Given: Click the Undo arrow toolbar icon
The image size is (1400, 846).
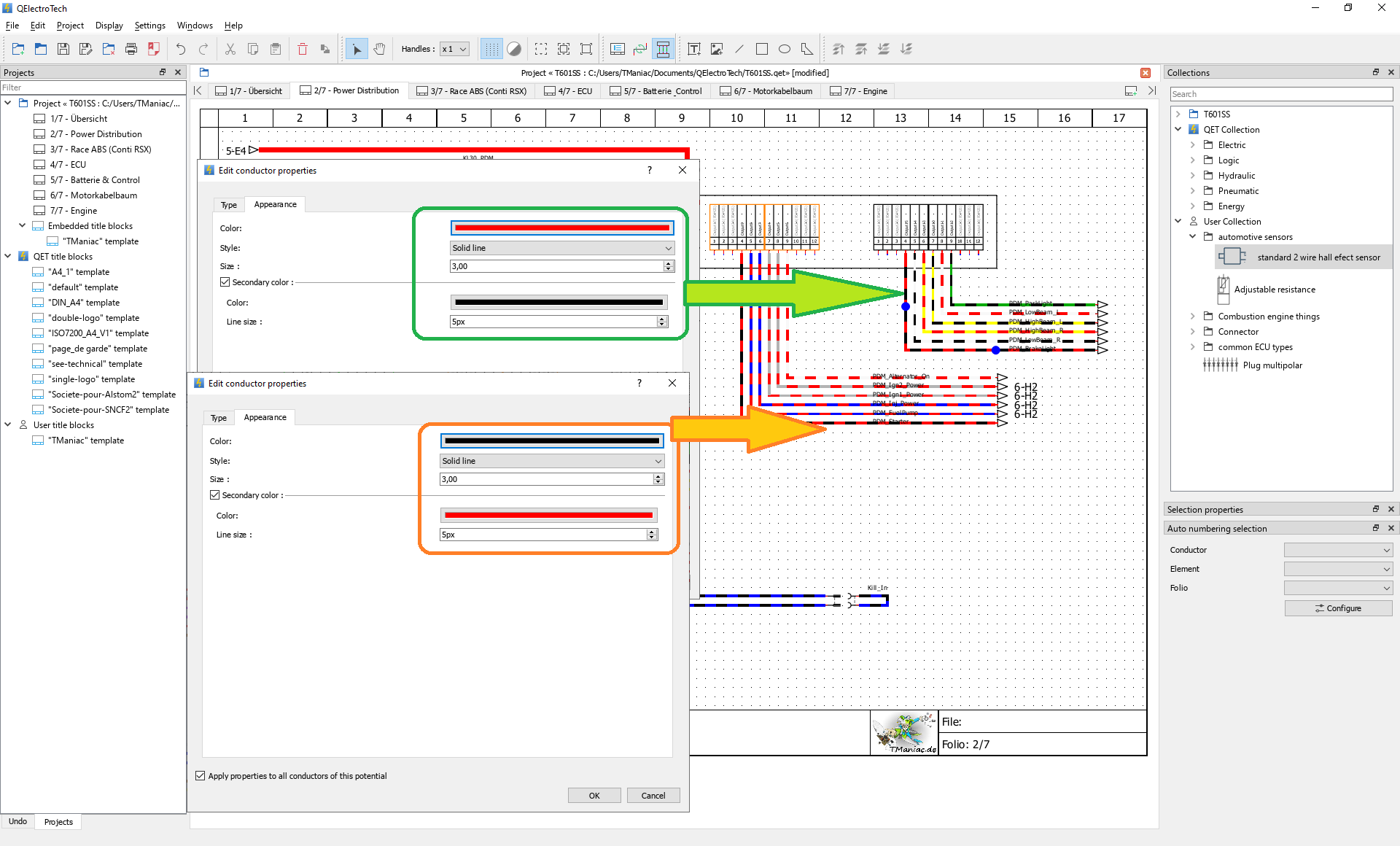Looking at the screenshot, I should tap(181, 49).
